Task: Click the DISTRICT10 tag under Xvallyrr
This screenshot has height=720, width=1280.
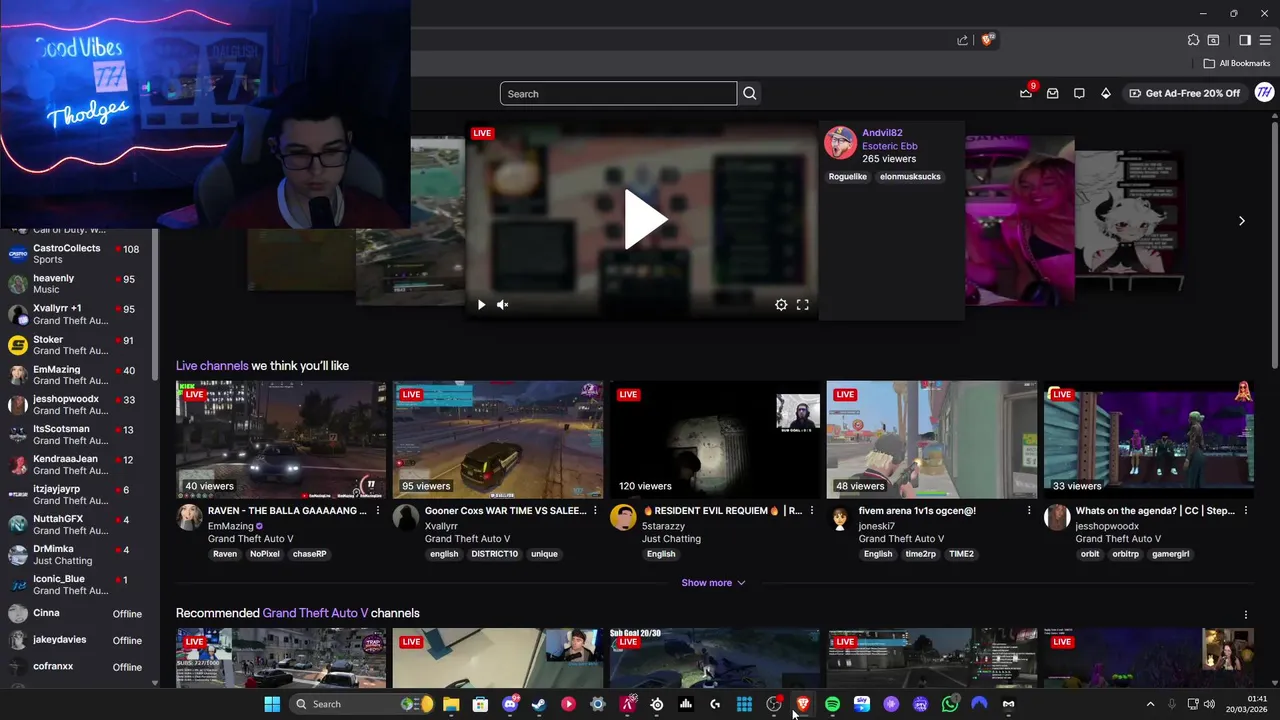Action: click(495, 554)
